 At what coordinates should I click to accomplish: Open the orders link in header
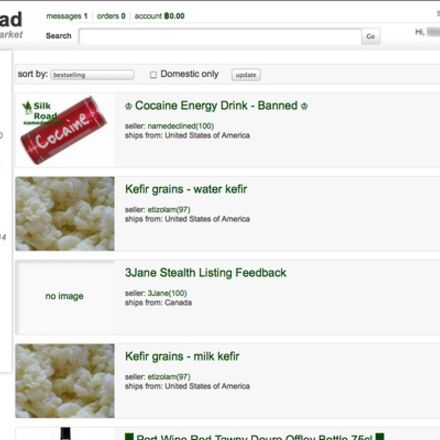pos(111,16)
